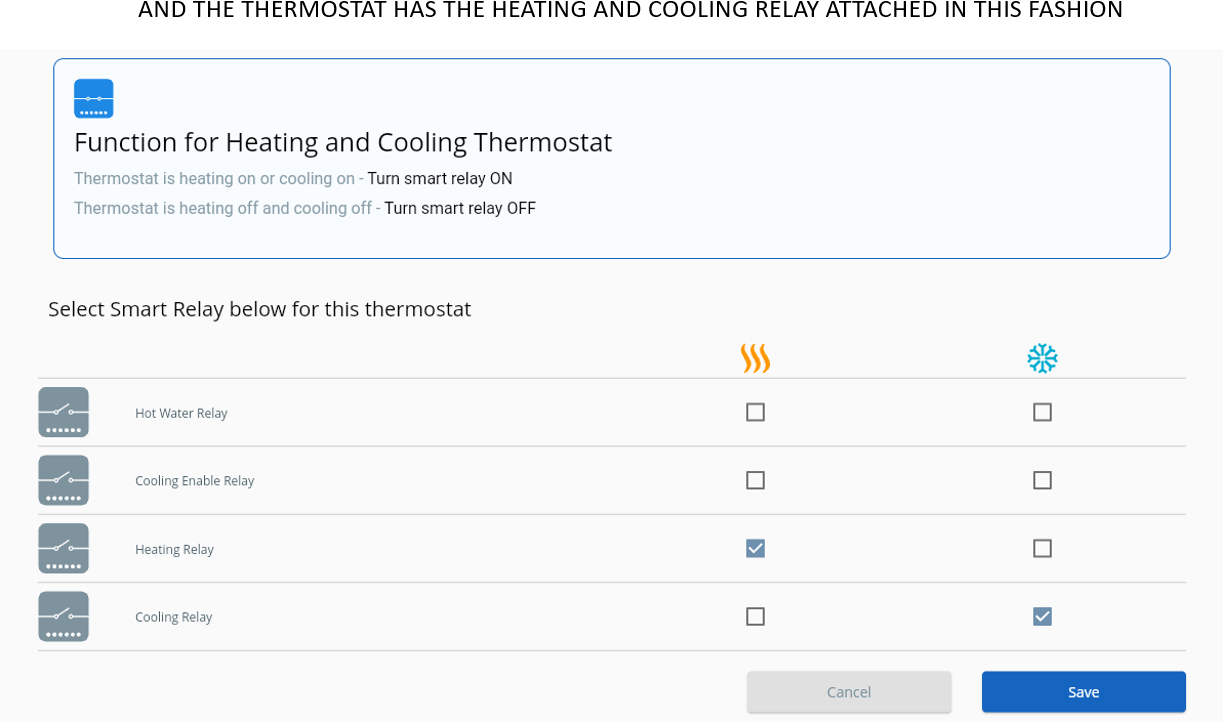
Task: Click the blue snowflake cooling column icon
Action: [1042, 358]
